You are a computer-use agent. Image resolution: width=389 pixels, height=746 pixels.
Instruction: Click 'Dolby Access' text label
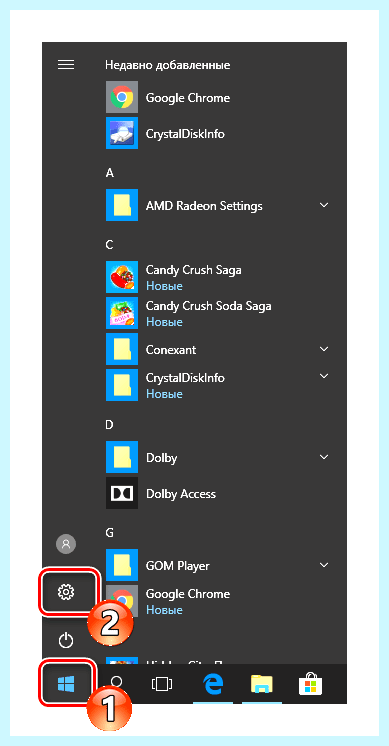click(181, 494)
